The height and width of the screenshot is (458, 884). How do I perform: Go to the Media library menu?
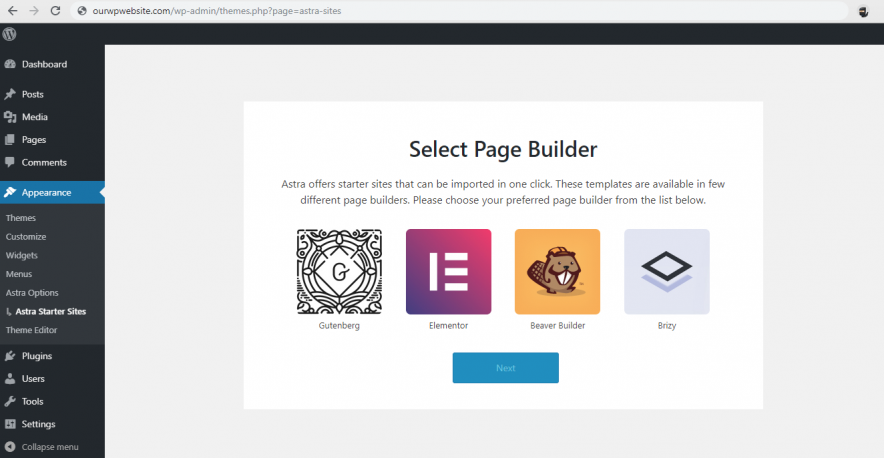(x=34, y=117)
